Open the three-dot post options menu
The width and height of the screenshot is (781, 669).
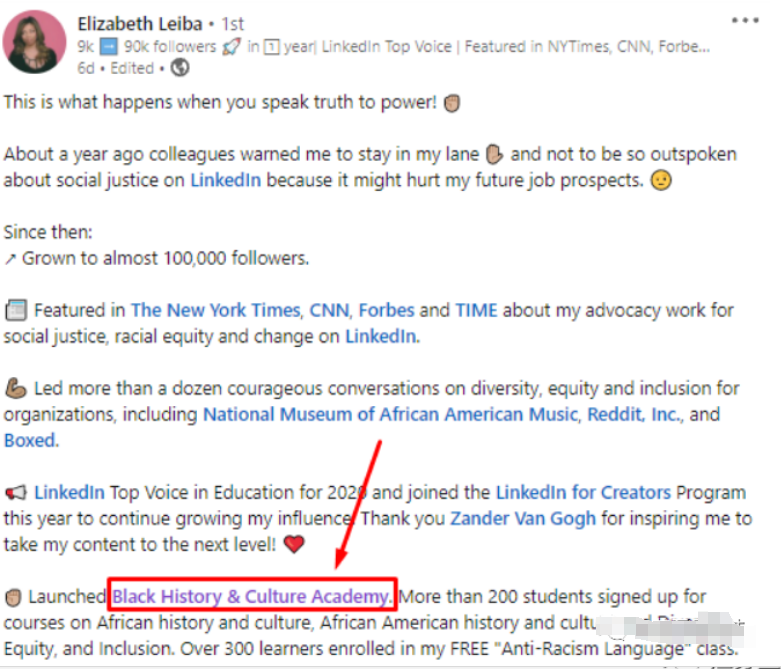pyautogui.click(x=745, y=20)
